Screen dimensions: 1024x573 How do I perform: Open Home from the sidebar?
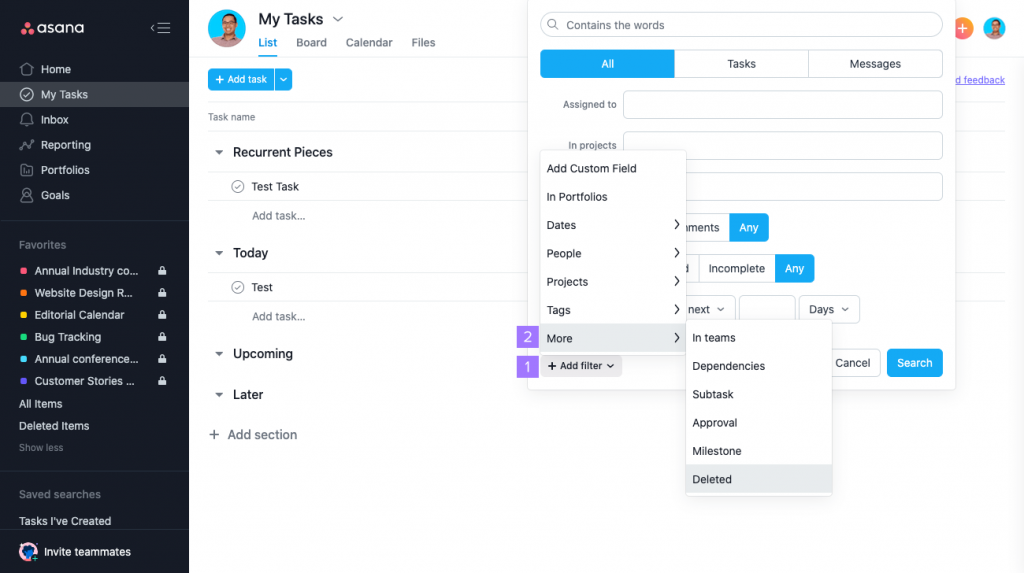pos(55,69)
